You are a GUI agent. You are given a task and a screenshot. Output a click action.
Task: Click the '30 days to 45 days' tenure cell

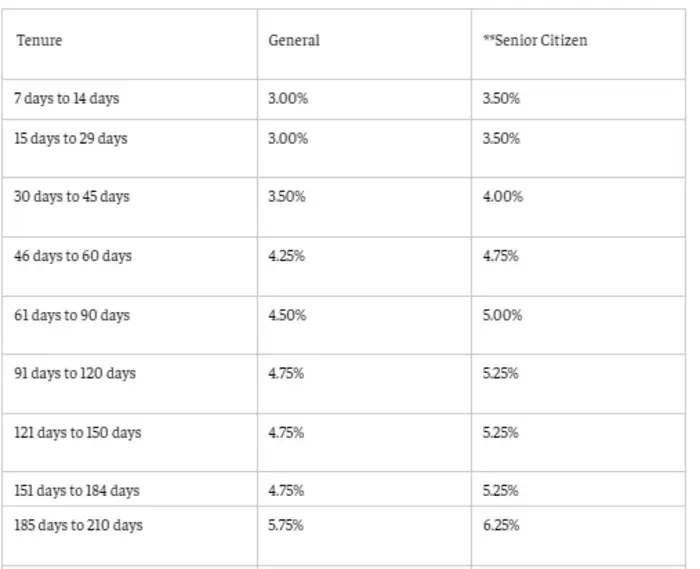pyautogui.click(x=71, y=197)
